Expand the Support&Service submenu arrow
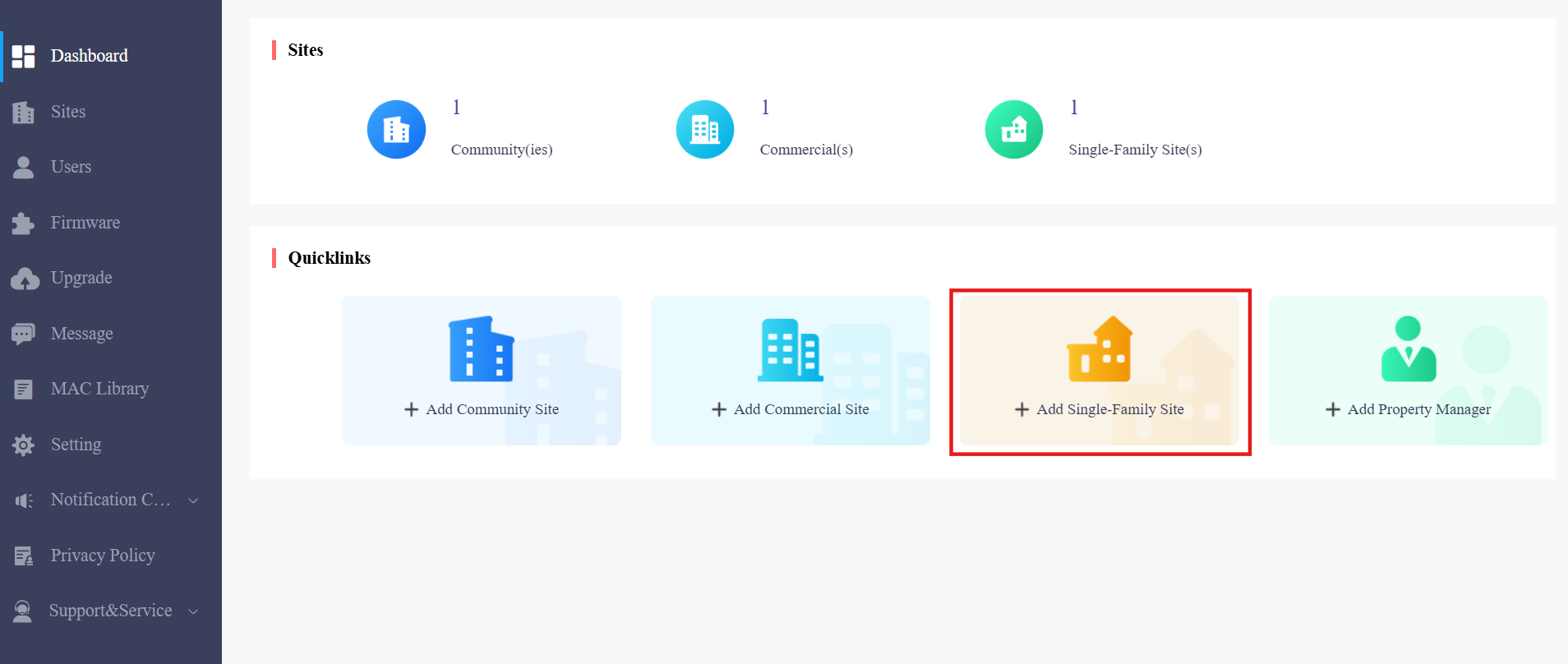1568x664 pixels. point(193,611)
